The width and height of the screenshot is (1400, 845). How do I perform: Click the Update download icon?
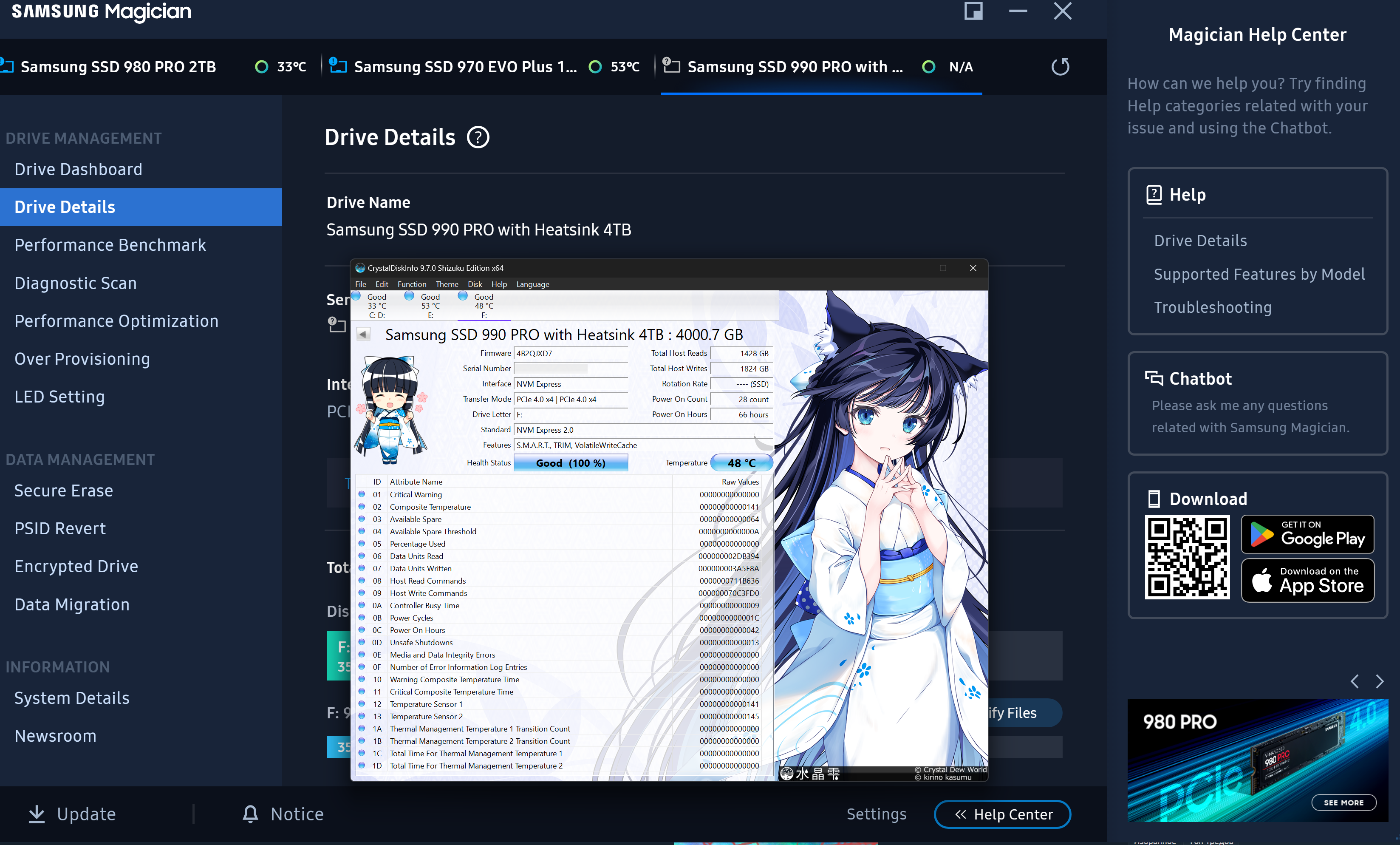click(x=37, y=814)
